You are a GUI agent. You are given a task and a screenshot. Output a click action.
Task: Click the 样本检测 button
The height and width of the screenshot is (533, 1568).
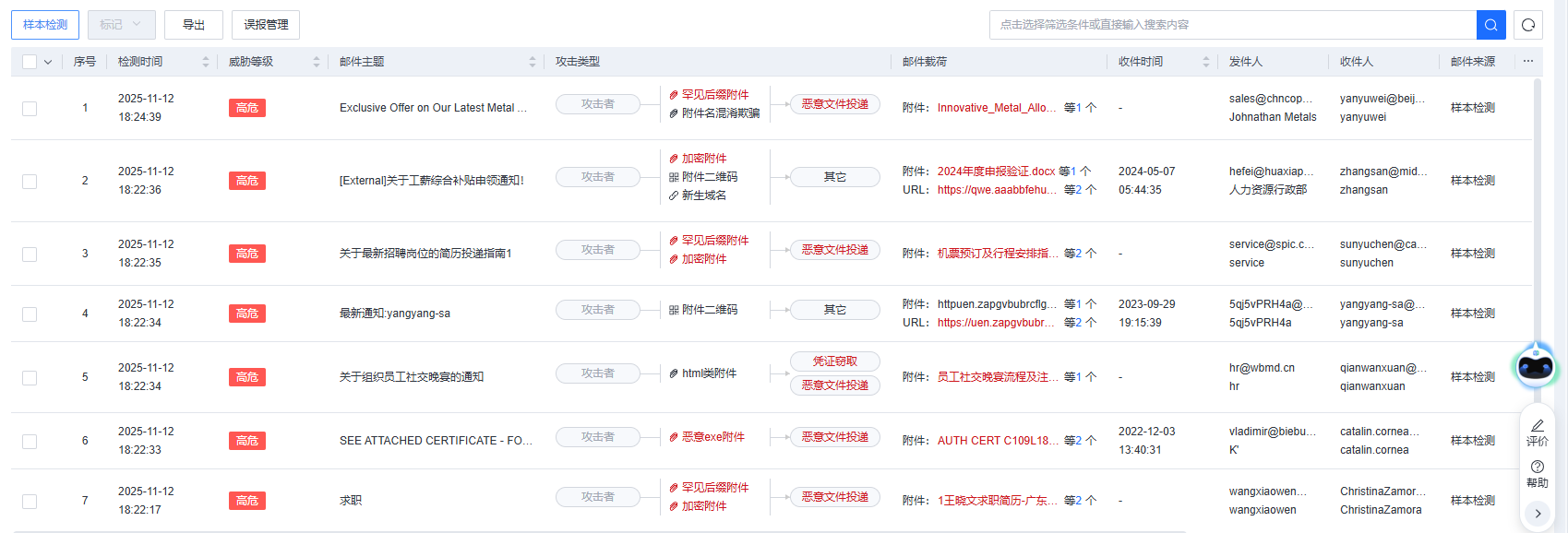45,25
